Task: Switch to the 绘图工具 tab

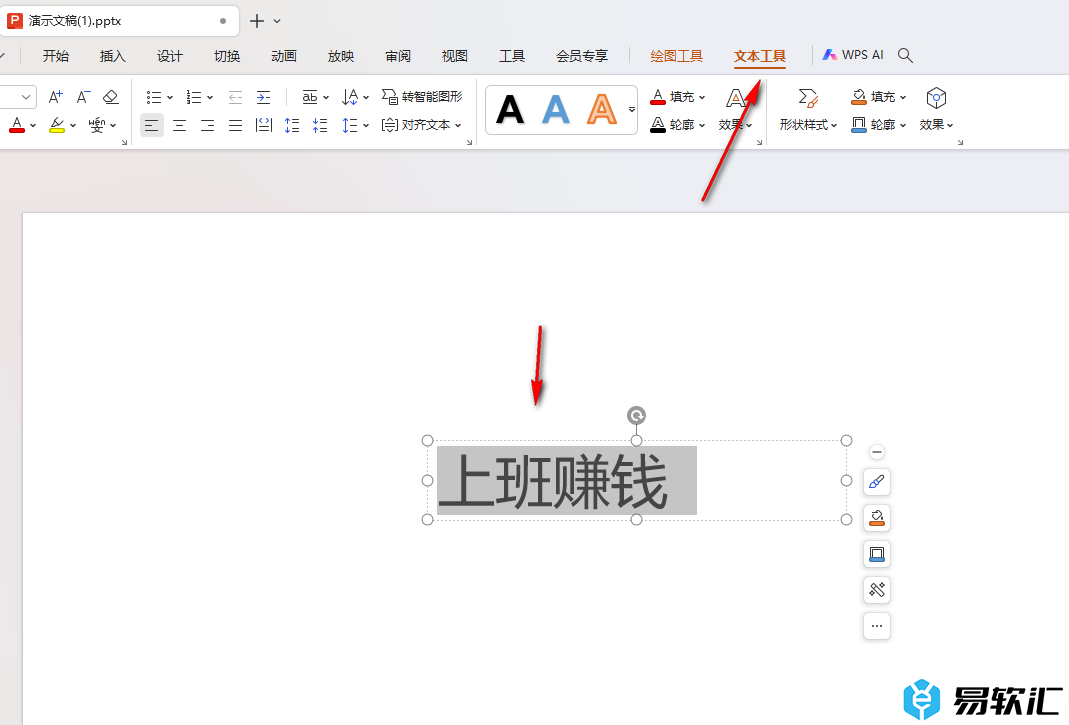Action: tap(676, 56)
